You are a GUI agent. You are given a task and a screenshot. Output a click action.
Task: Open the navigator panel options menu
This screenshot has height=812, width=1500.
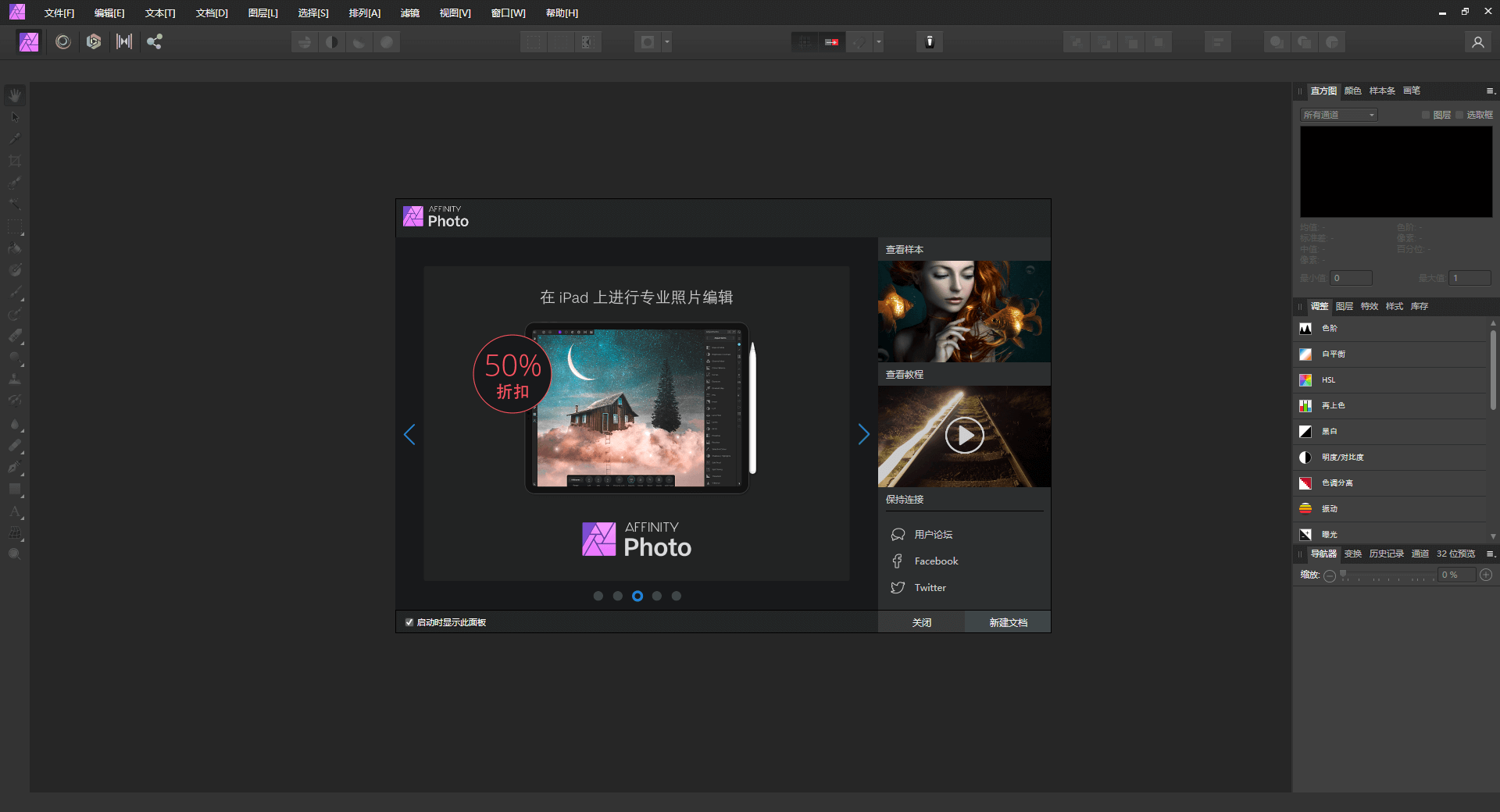tap(1490, 554)
